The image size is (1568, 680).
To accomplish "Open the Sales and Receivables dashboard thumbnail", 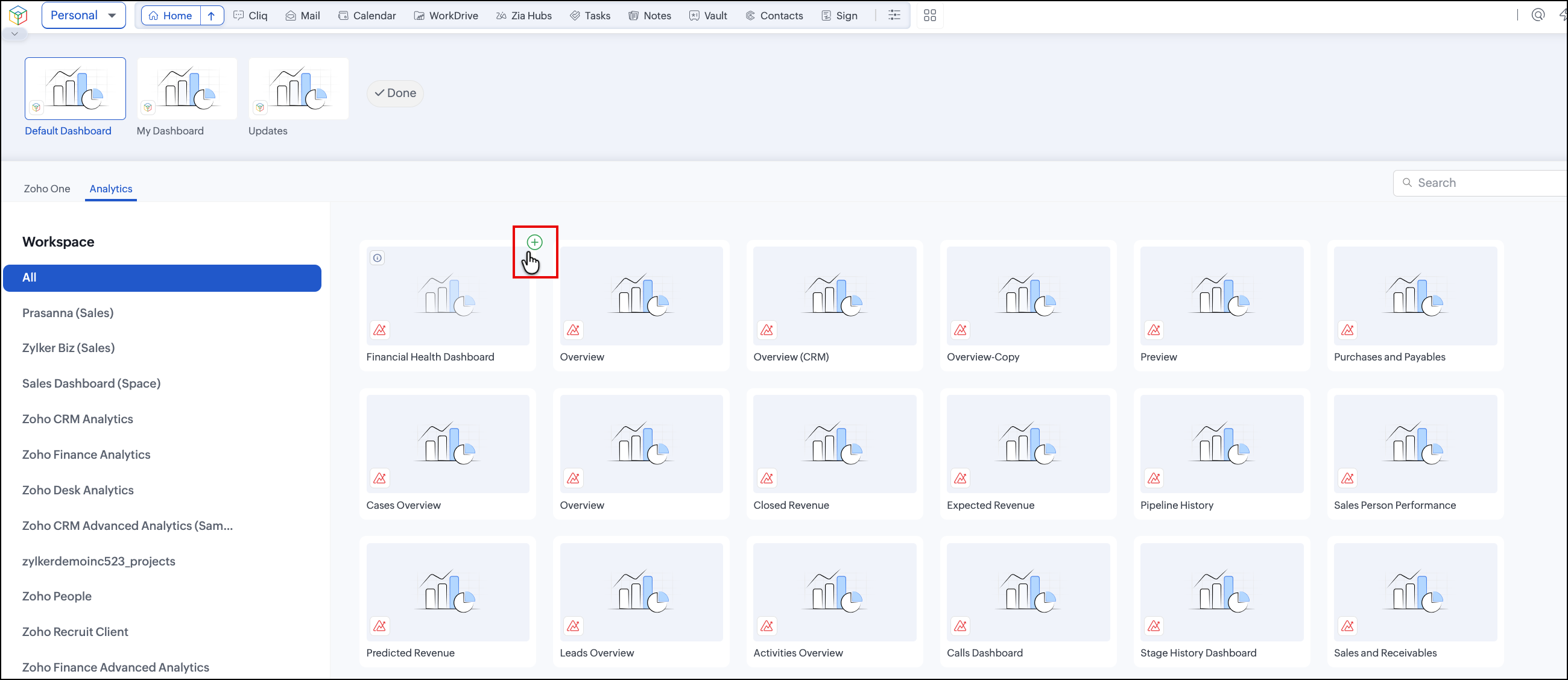I will tap(1415, 592).
